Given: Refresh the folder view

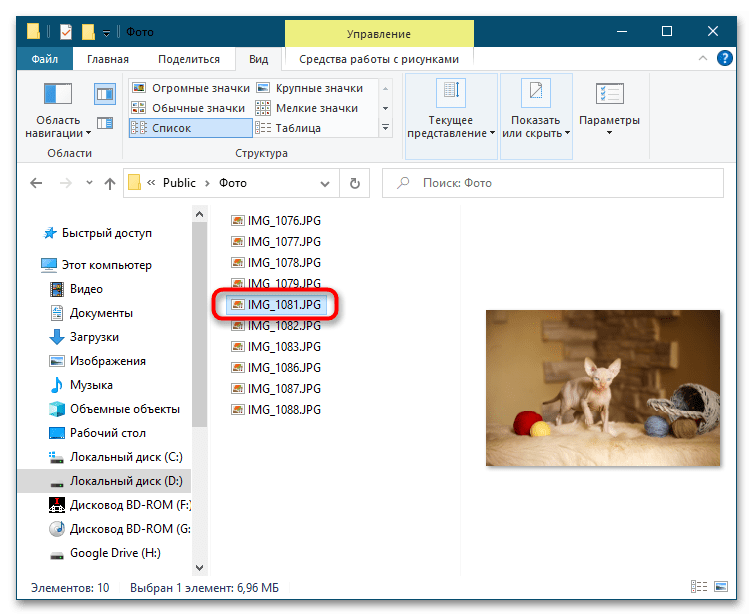Looking at the screenshot, I should 354,183.
